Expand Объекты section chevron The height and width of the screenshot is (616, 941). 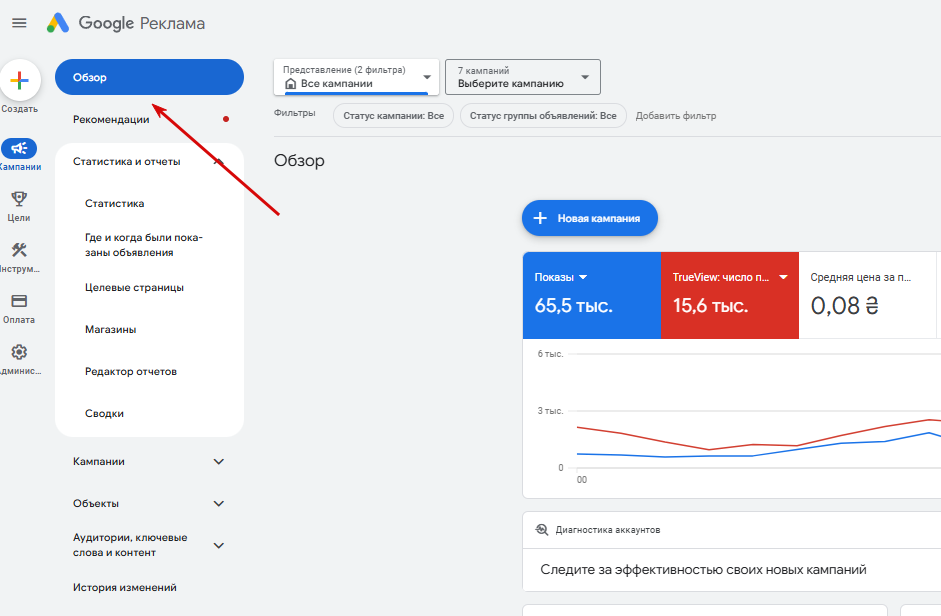pyautogui.click(x=218, y=503)
